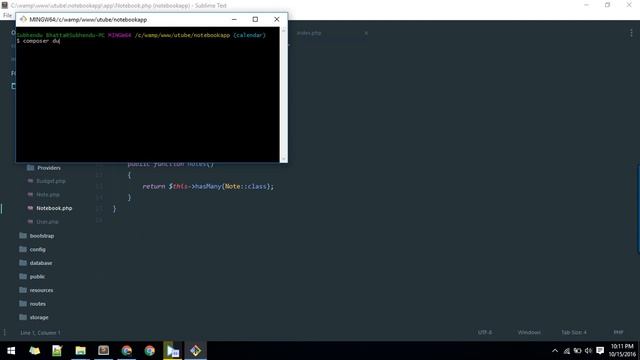640x360 pixels.
Task: Show hidden system tray icons
Action: point(555,351)
